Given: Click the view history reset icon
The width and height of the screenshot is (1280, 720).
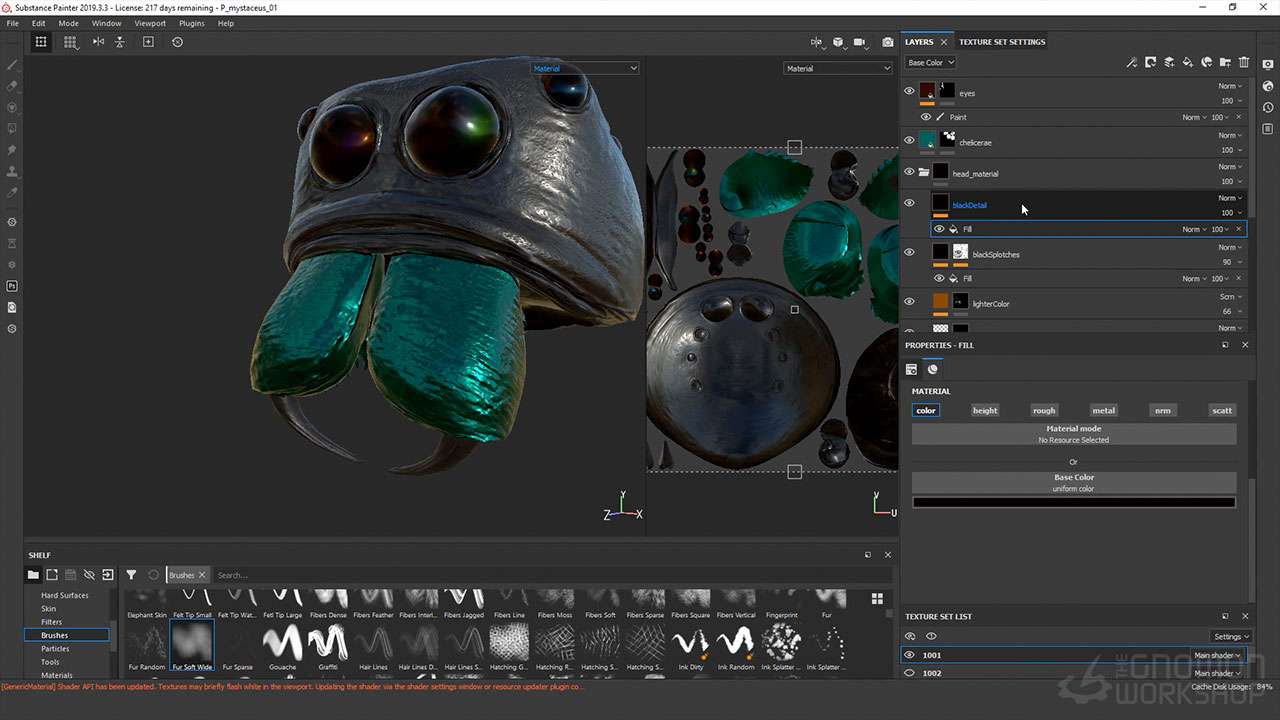Looking at the screenshot, I should pos(177,42).
